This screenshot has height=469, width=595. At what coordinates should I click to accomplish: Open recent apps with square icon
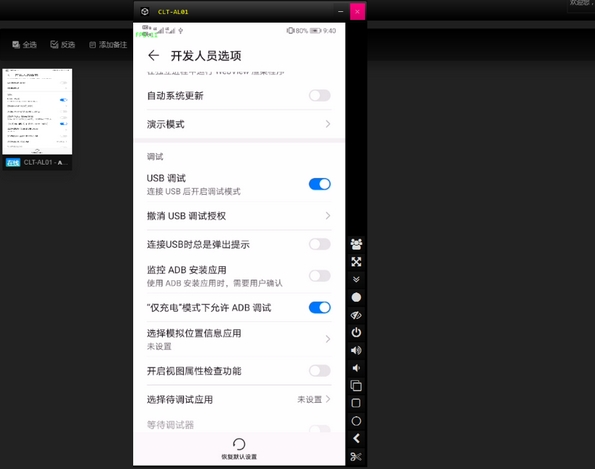pyautogui.click(x=356, y=403)
